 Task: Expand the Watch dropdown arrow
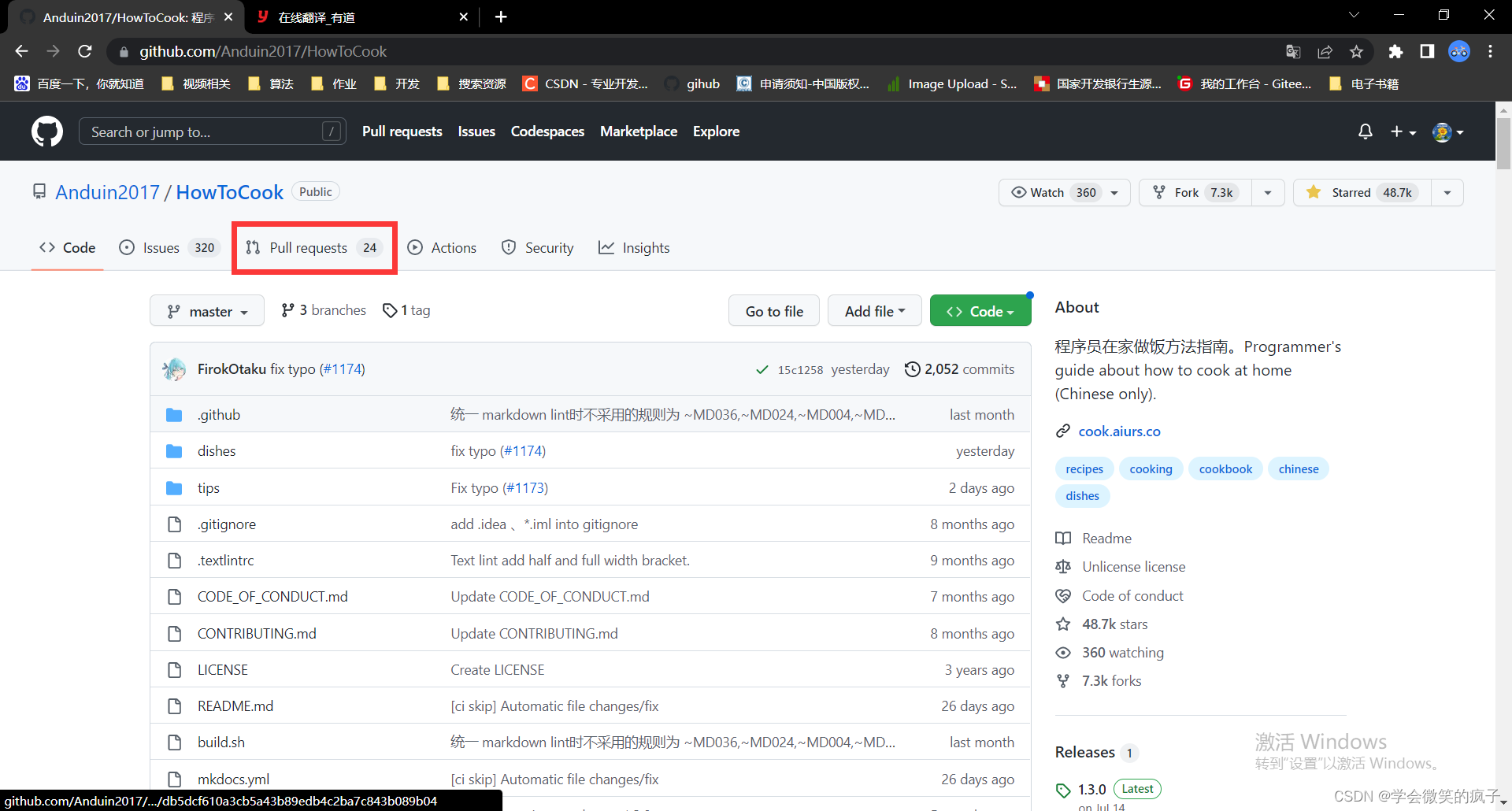[1115, 193]
